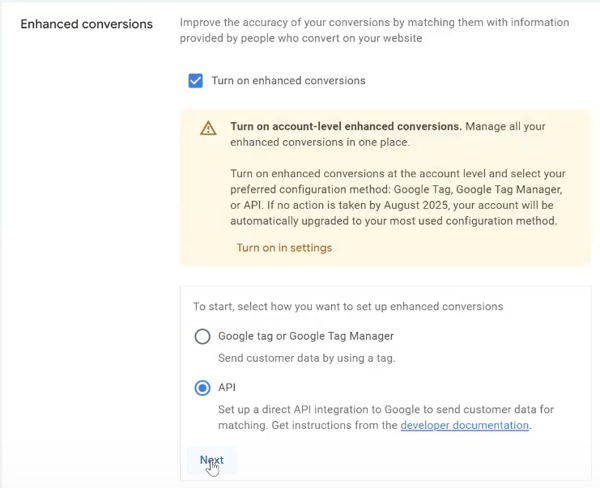Select the API radio button

point(203,388)
